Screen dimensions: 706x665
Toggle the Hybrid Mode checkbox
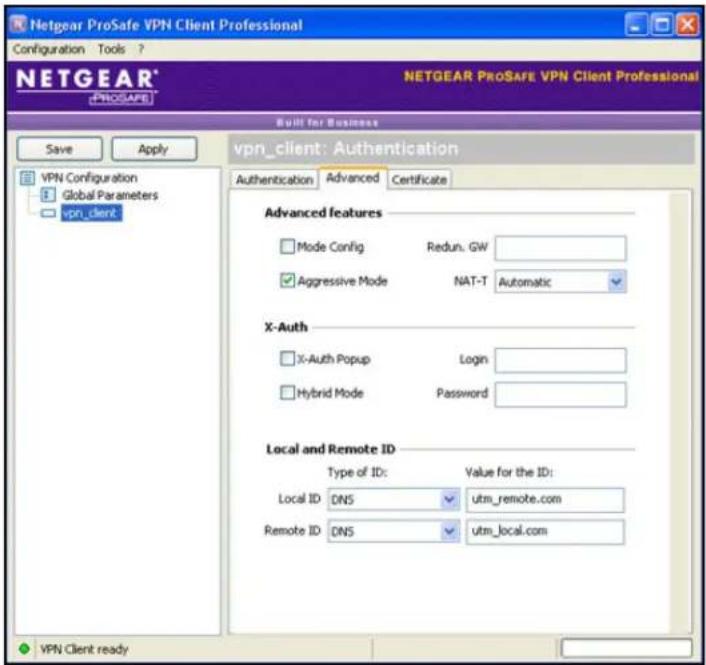(287, 393)
